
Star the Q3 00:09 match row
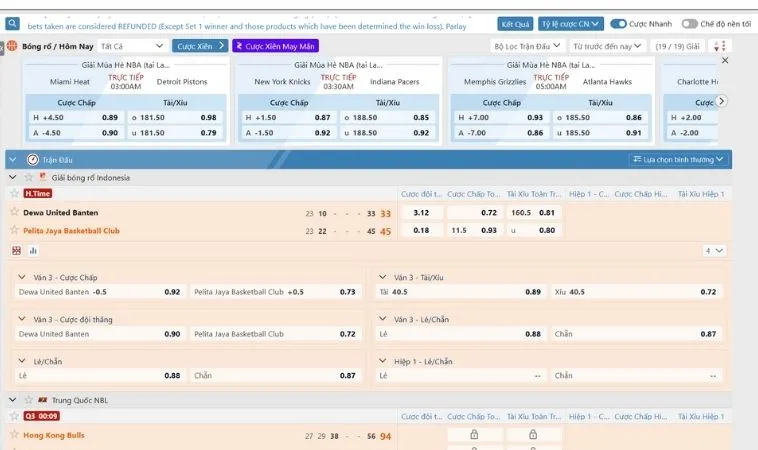[x=15, y=416]
